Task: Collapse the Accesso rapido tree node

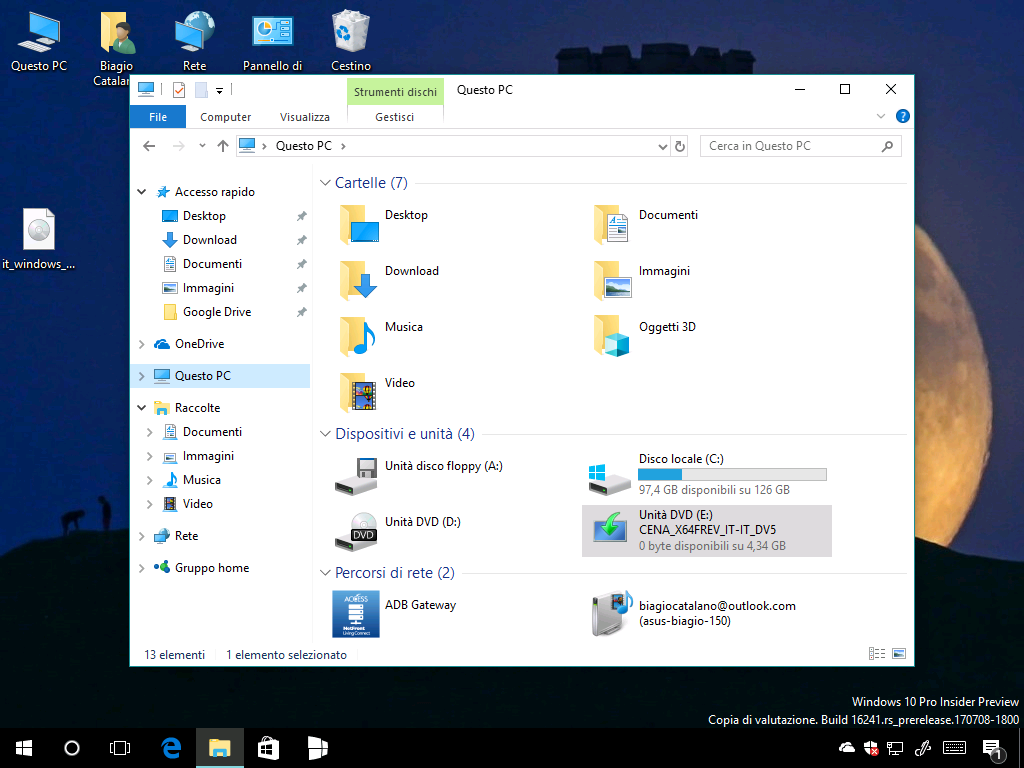Action: pos(142,192)
